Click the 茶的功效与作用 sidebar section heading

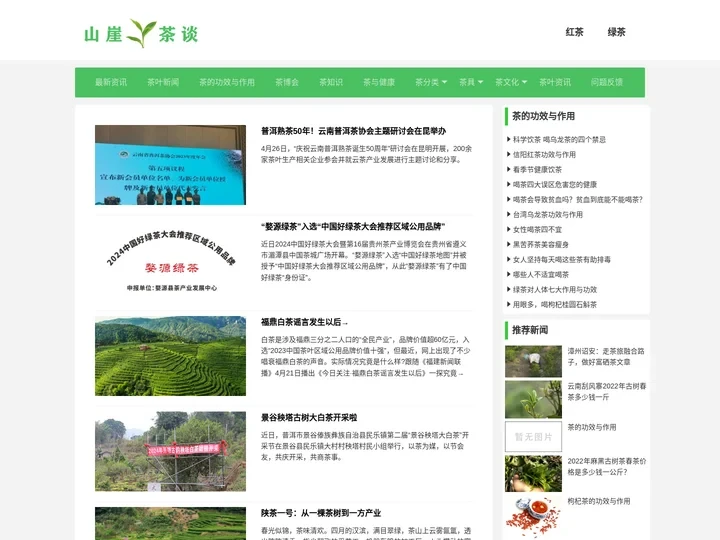[x=544, y=116]
